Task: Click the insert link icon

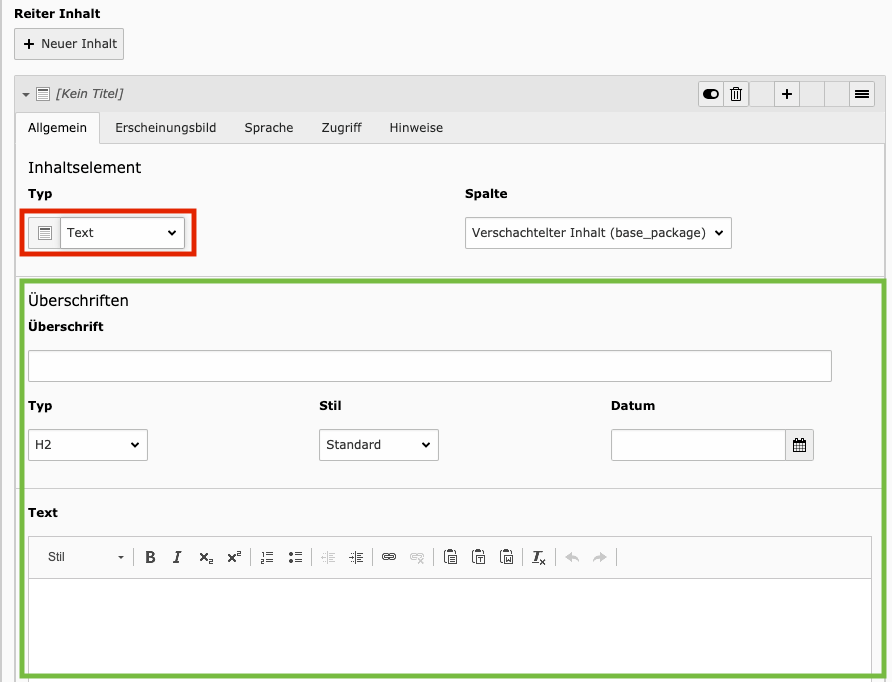Action: 389,557
